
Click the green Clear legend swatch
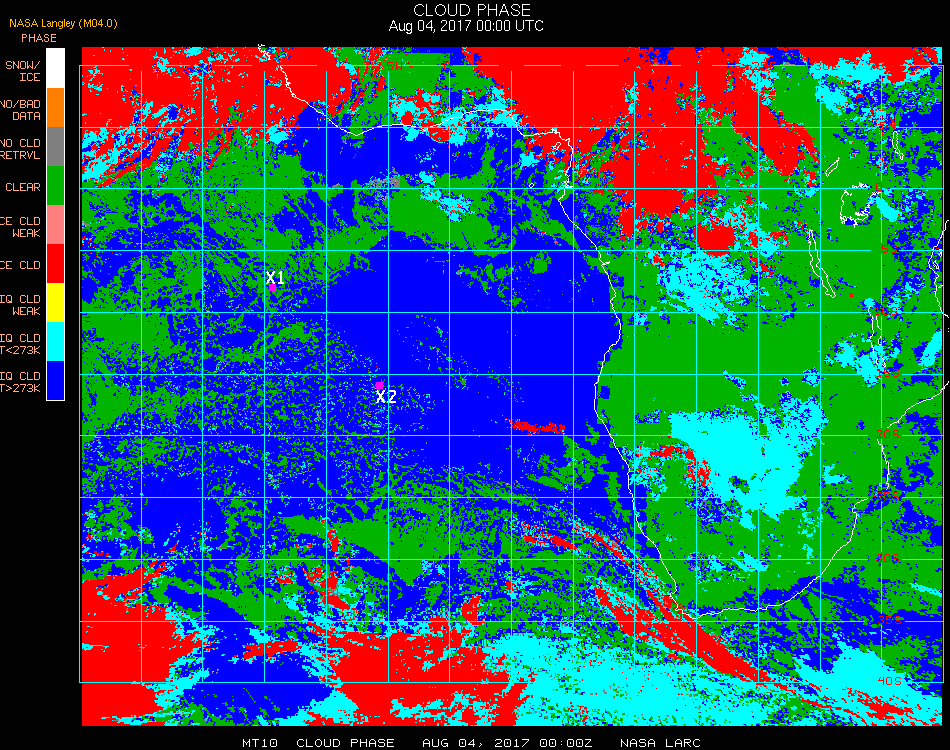55,185
